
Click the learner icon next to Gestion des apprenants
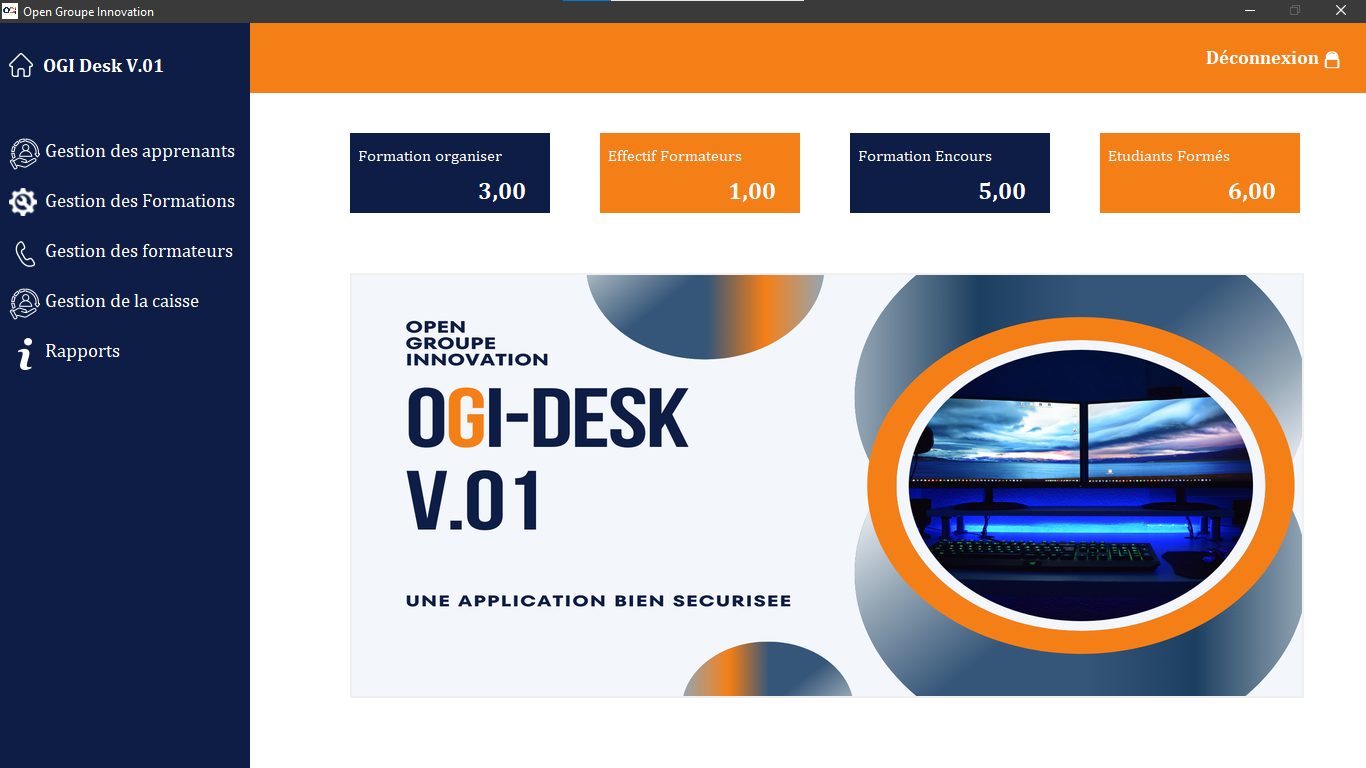[24, 153]
